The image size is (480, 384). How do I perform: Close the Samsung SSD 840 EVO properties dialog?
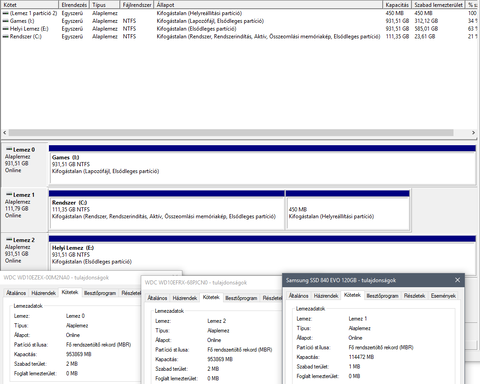[457, 280]
